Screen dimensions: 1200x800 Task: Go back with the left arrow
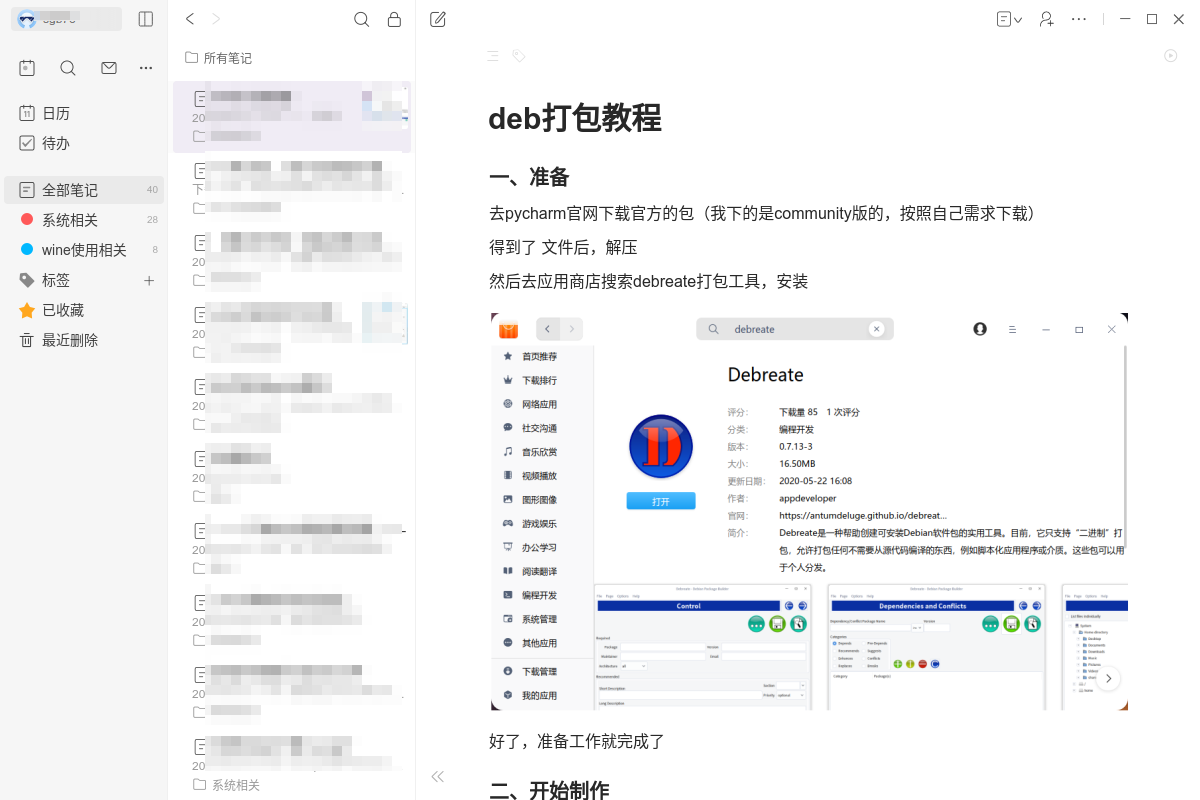pos(190,19)
